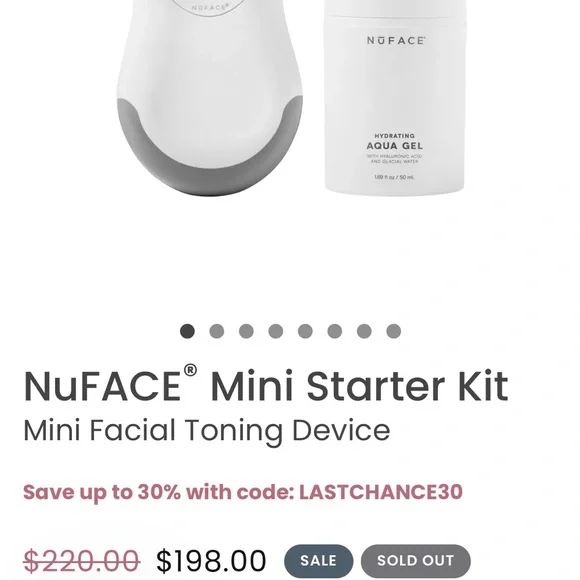Select the LASTCHANCE30 promo code text
This screenshot has height=580, width=580.
(381, 492)
